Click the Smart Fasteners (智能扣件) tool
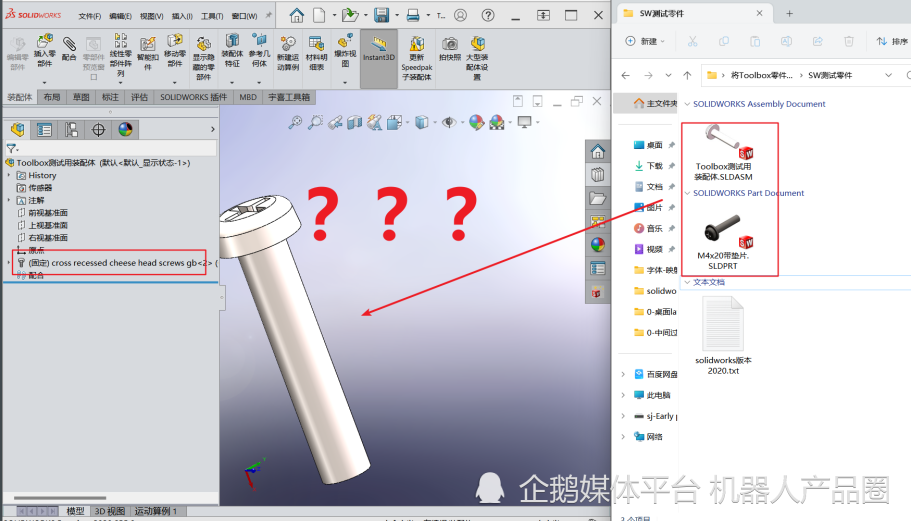The image size is (911, 521). [148, 53]
